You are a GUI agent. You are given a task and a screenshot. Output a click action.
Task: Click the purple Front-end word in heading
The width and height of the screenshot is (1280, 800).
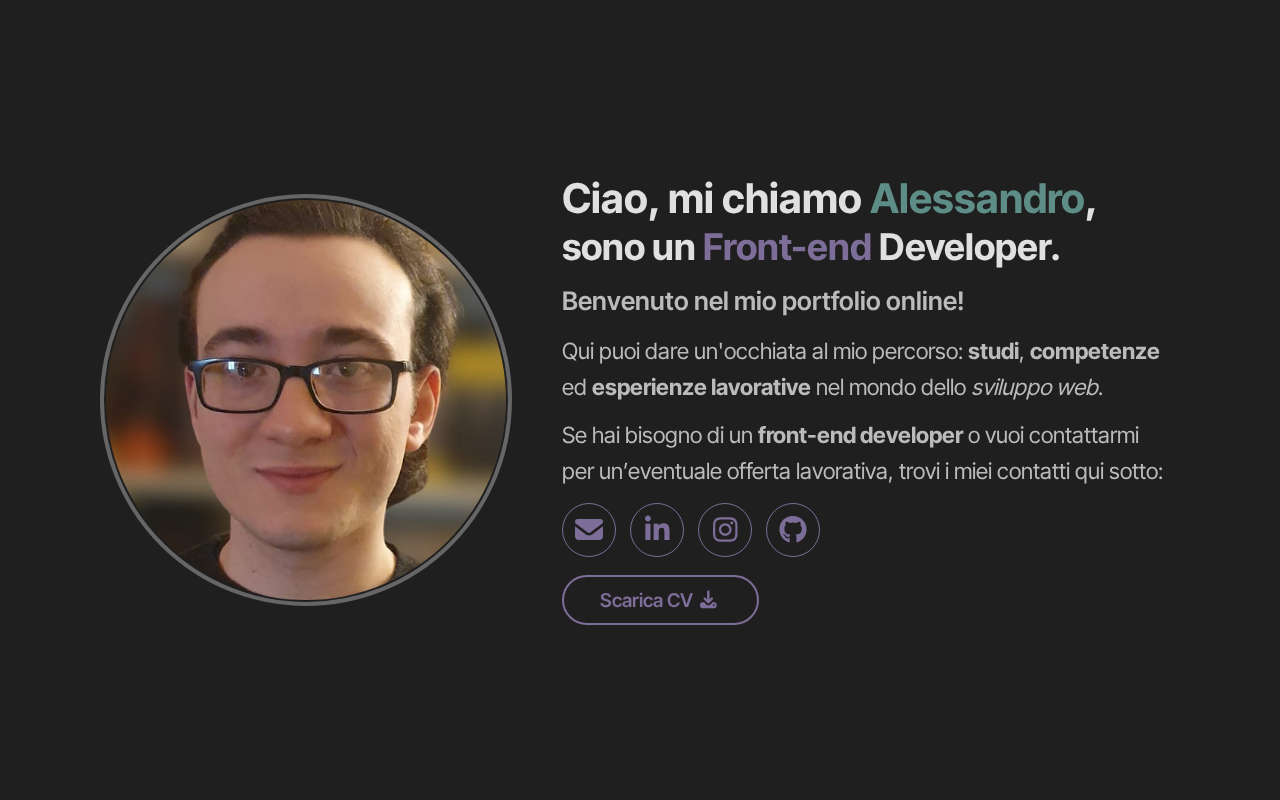tap(787, 247)
